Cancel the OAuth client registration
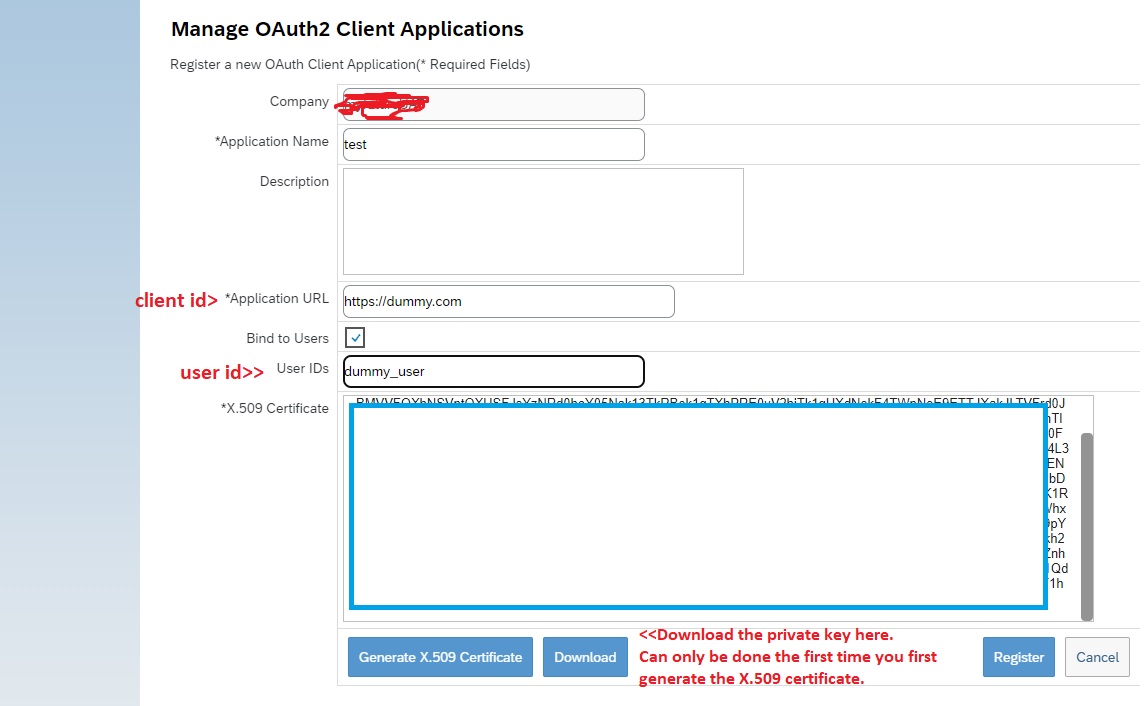The height and width of the screenshot is (706, 1147). tap(1097, 657)
